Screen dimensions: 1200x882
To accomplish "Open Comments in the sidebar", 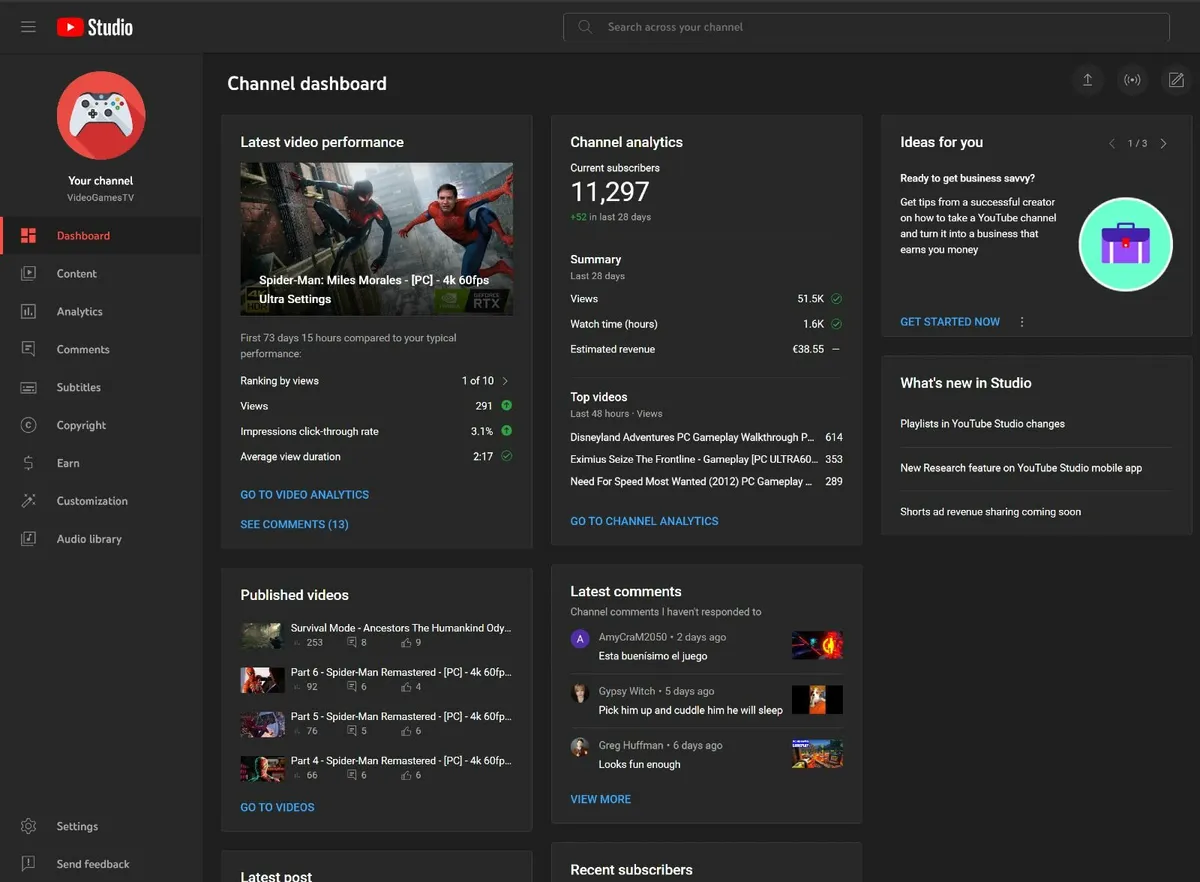I will pos(100,350).
